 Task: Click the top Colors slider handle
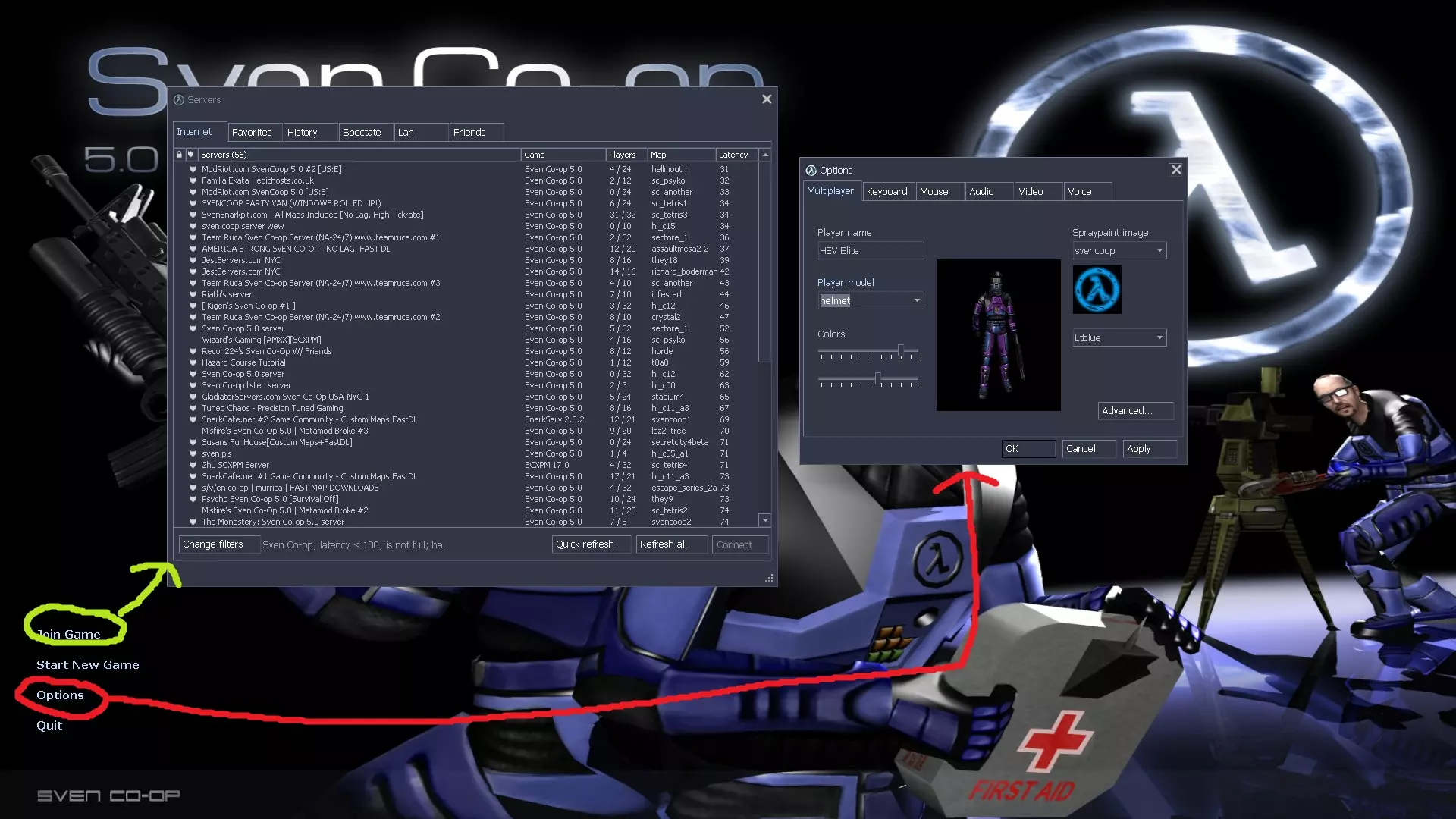coord(901,350)
